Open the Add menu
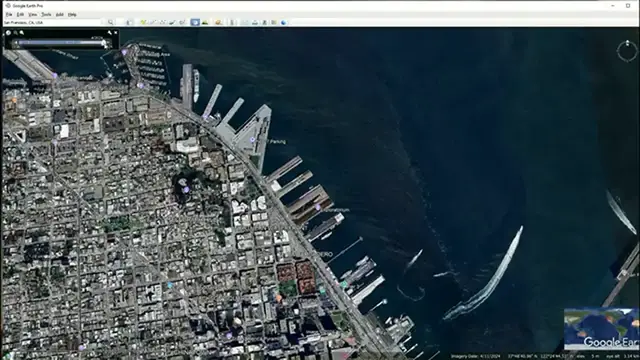The height and width of the screenshot is (360, 640). click(60, 14)
